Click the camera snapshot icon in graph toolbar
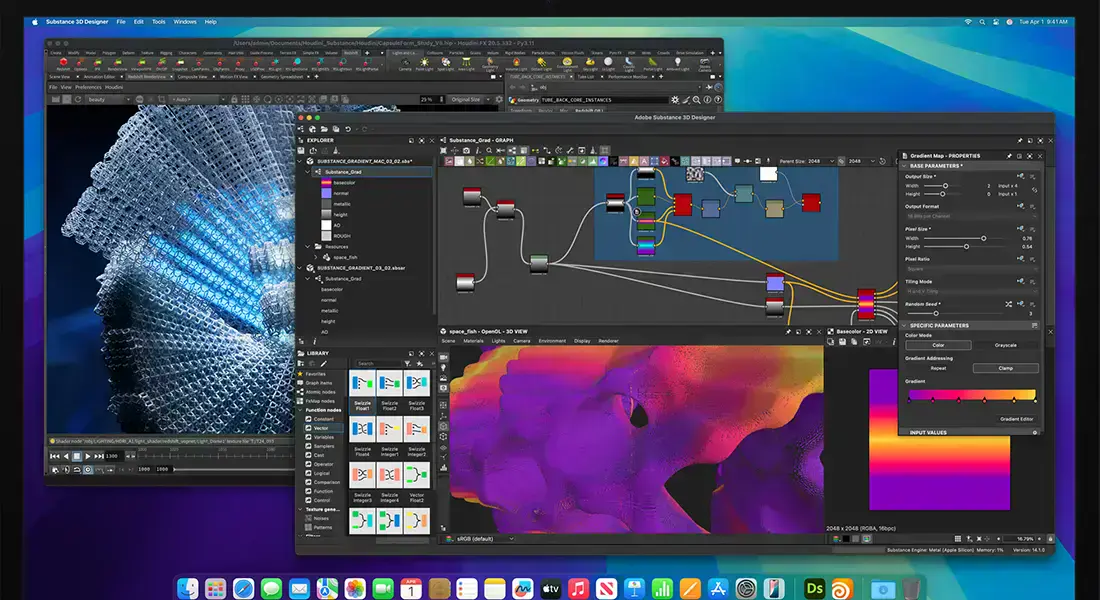Viewport: 1100px width, 600px height. pos(467,151)
